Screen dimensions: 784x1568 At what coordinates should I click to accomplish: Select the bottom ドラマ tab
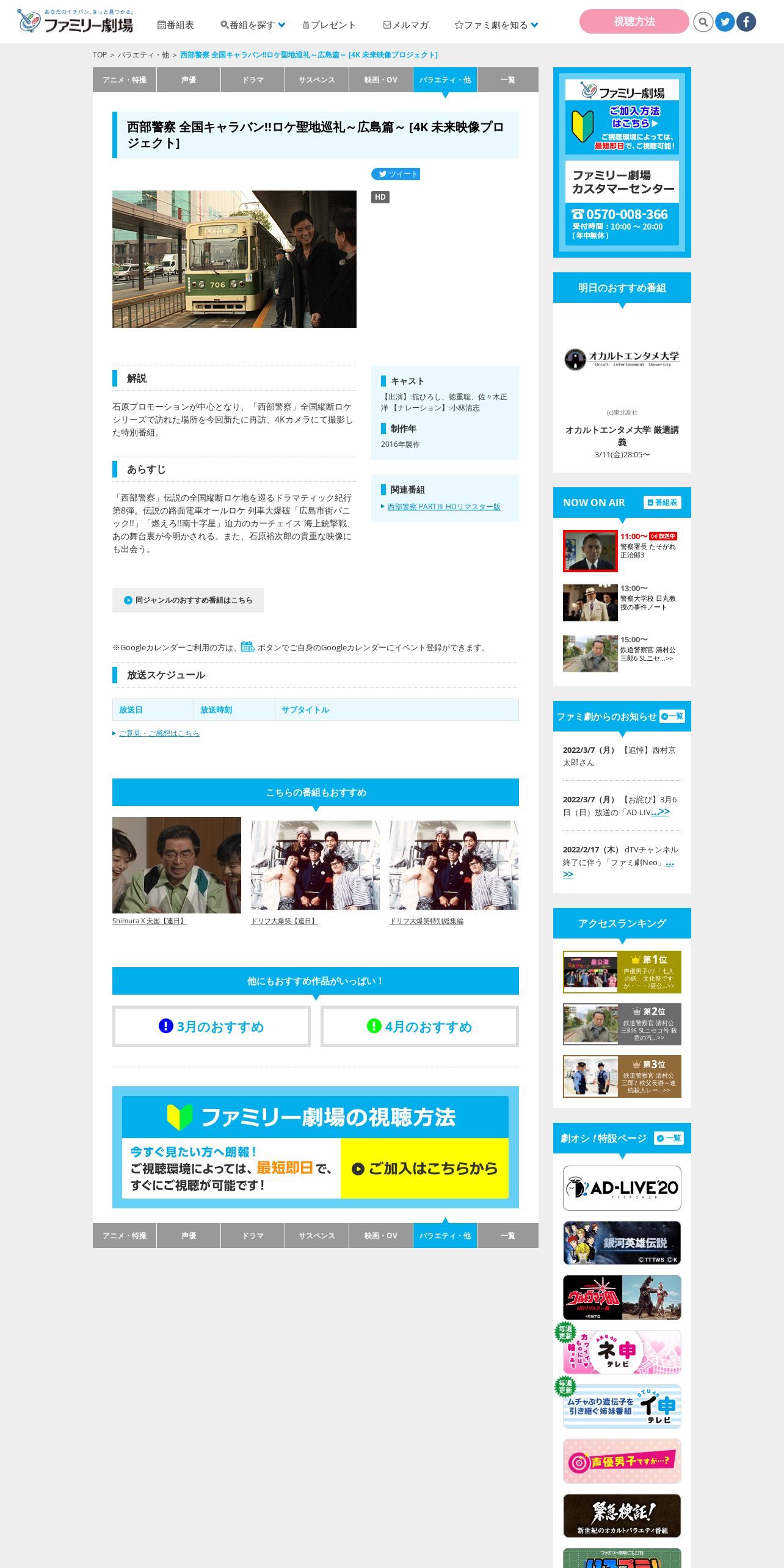[253, 1236]
